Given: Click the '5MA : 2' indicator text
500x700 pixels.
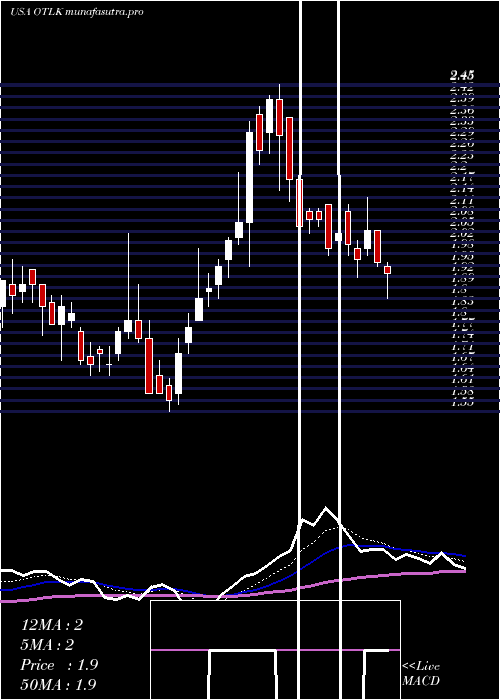Looking at the screenshot, I should (47, 645).
